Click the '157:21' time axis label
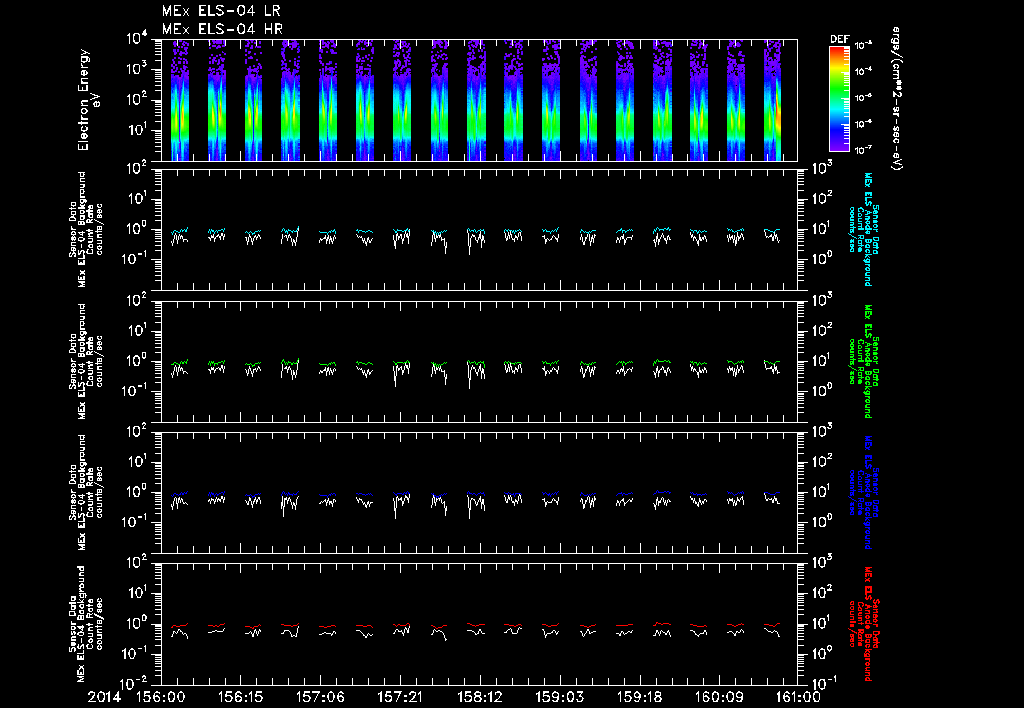This screenshot has height=708, width=1024. click(400, 698)
